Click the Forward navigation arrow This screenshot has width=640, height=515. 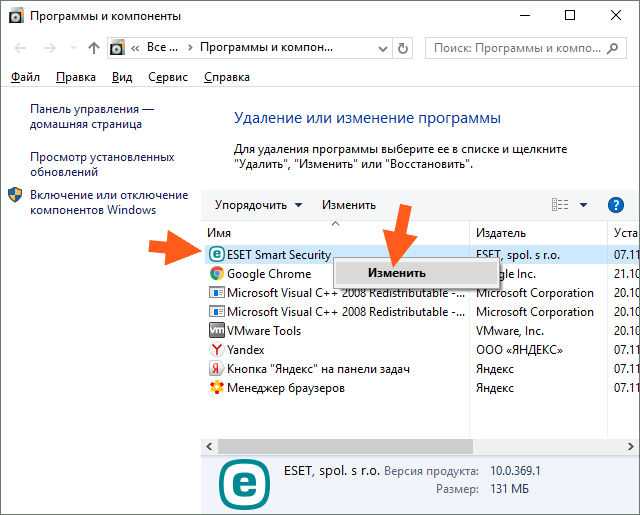tap(49, 48)
